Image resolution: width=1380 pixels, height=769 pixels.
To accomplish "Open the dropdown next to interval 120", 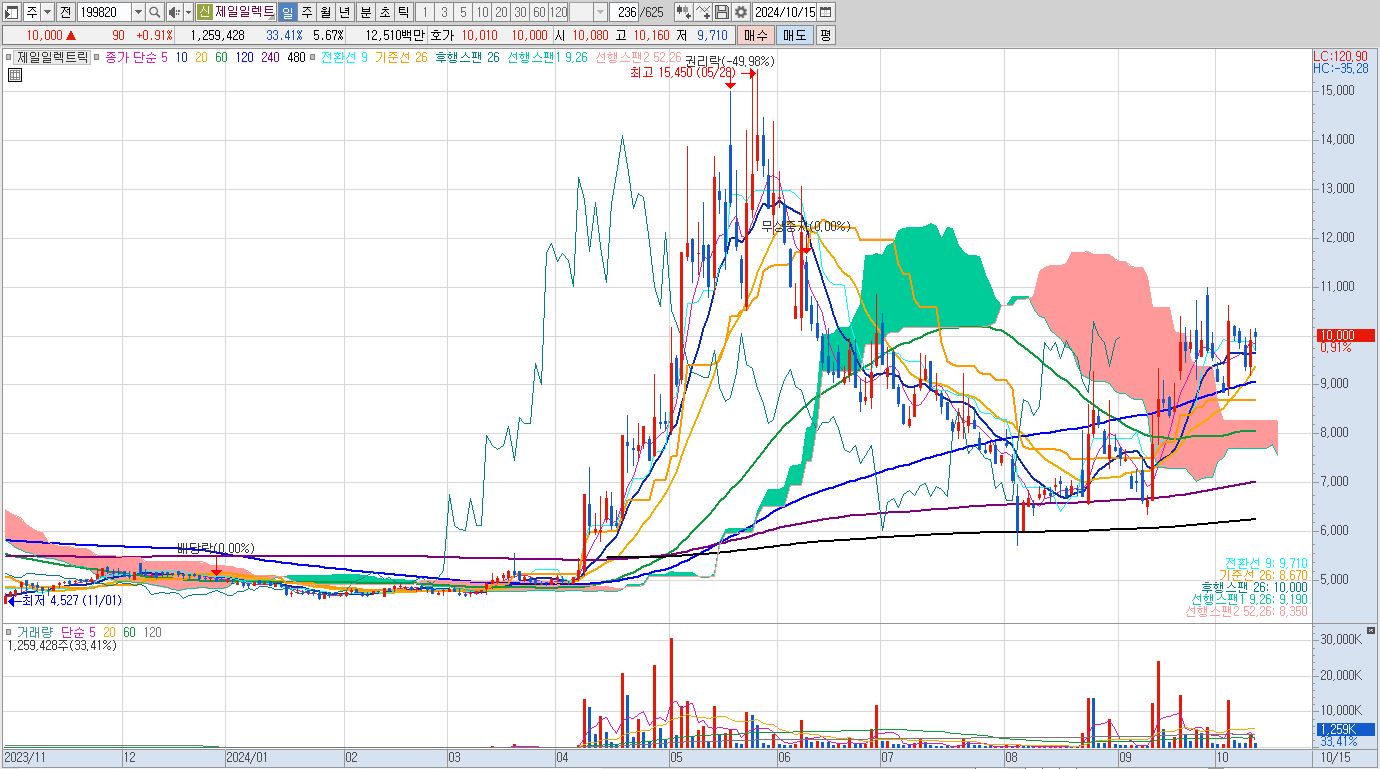I will (x=600, y=12).
